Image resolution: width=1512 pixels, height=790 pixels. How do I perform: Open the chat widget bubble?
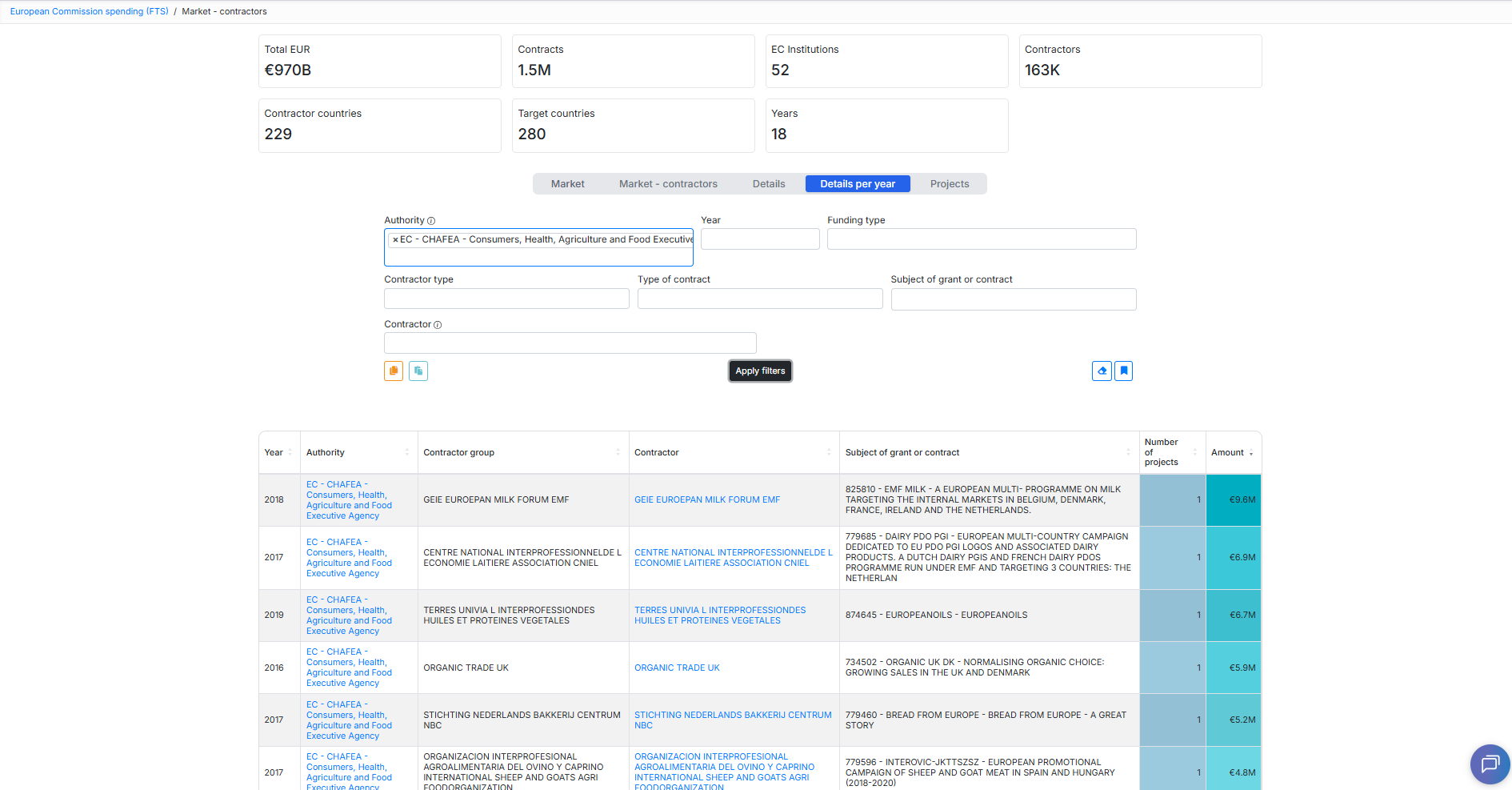tap(1490, 764)
